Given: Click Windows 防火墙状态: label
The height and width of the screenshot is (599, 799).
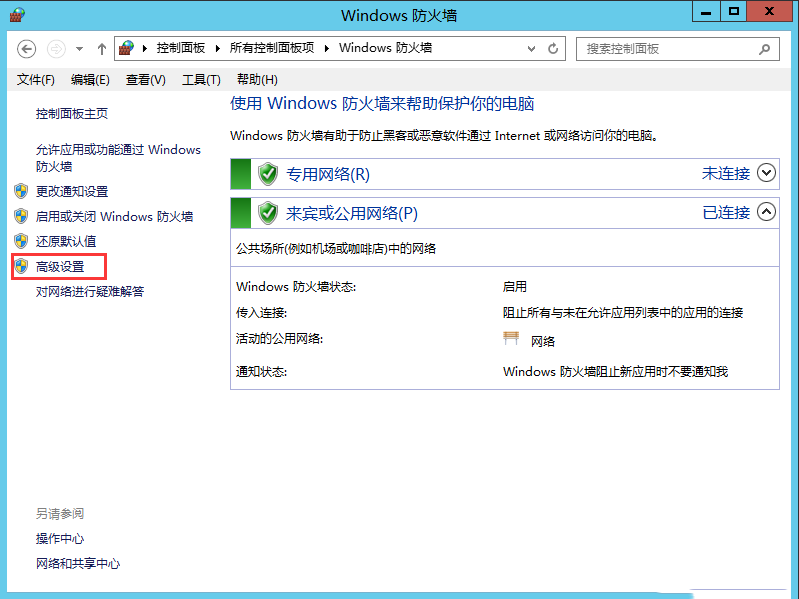Looking at the screenshot, I should [x=296, y=287].
